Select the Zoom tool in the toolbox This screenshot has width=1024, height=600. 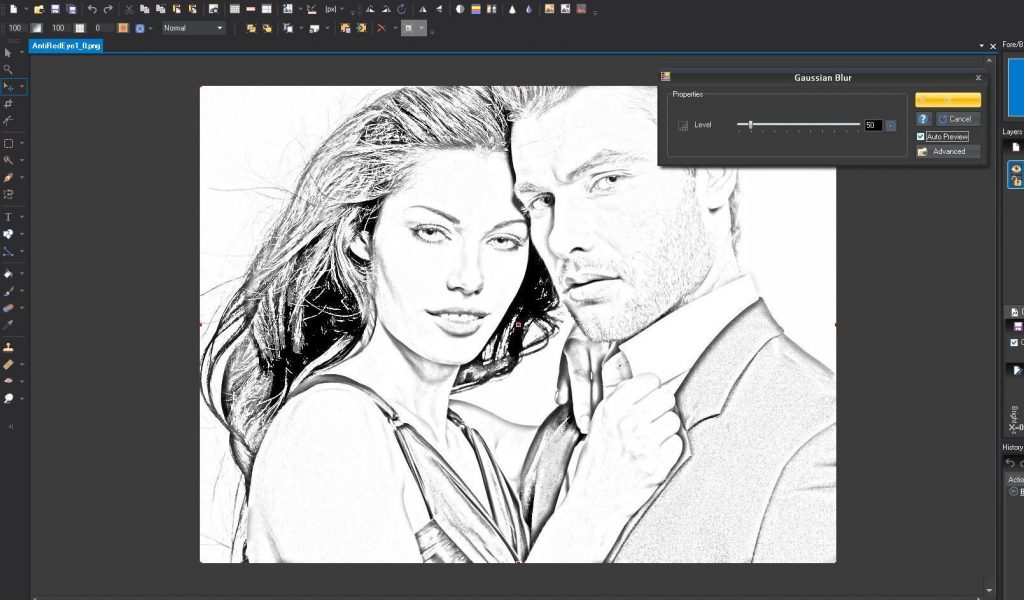(x=7, y=70)
